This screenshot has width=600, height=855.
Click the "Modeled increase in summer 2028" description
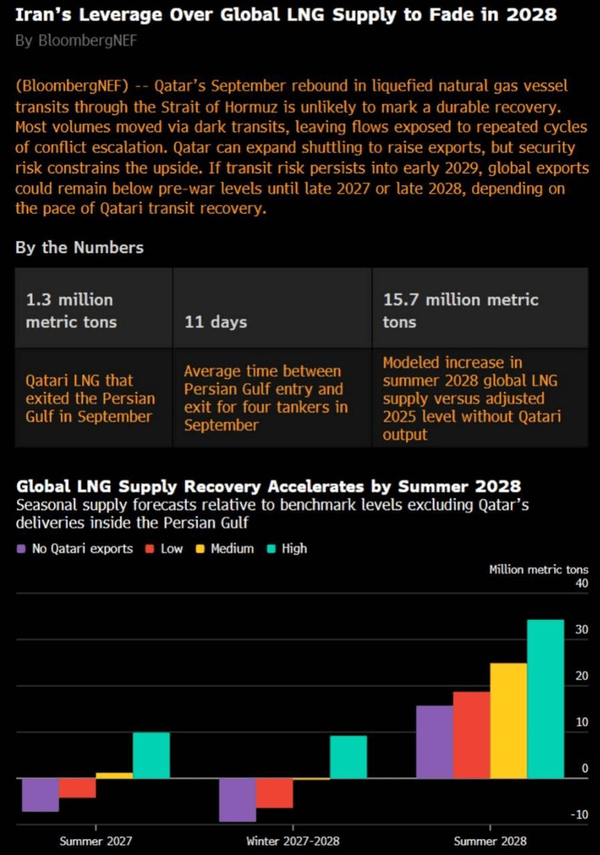[x=472, y=399]
